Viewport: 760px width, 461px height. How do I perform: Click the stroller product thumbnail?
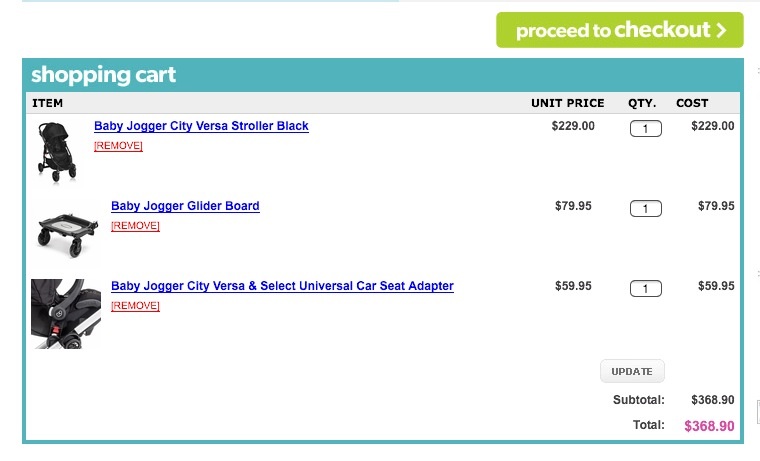tap(57, 152)
